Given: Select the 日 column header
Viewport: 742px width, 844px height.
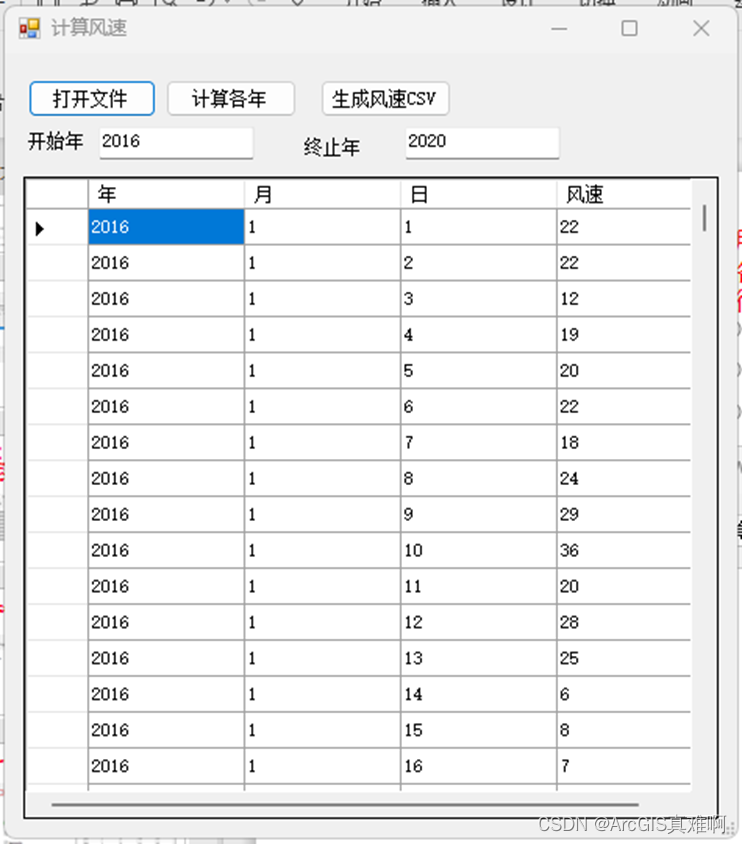Looking at the screenshot, I should pos(478,194).
